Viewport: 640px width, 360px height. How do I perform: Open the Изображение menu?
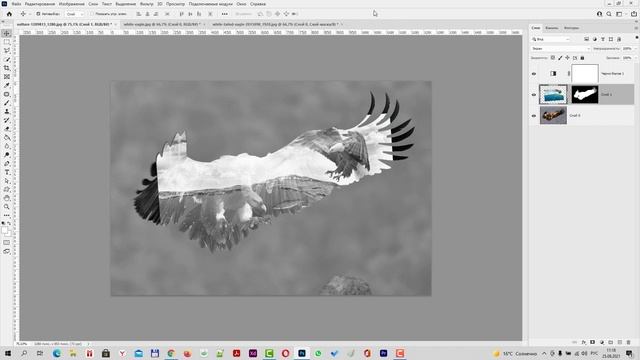pyautogui.click(x=71, y=4)
